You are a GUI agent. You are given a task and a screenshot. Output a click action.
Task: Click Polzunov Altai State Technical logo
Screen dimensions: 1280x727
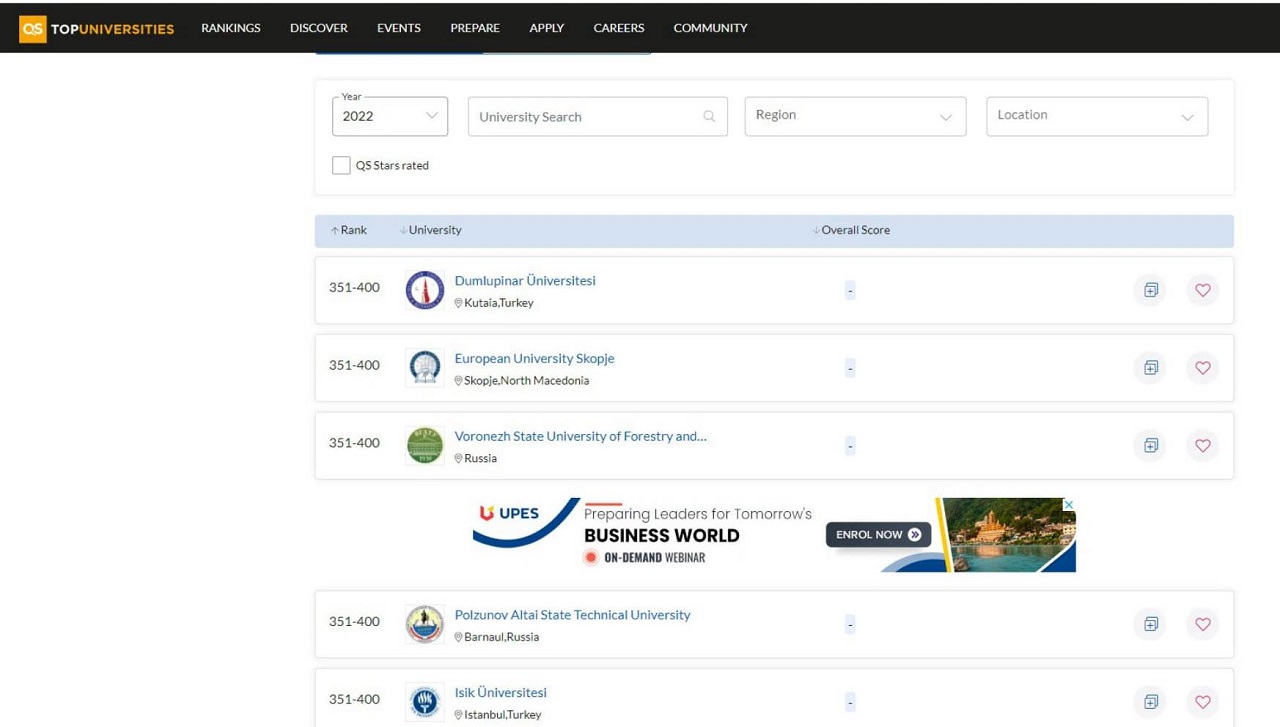(x=425, y=624)
